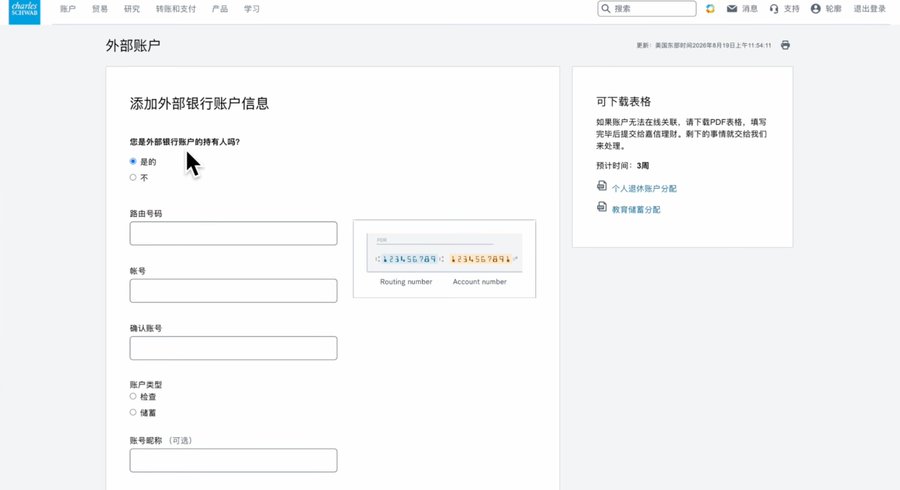Click the Charles Schwab logo
900x490 pixels.
[x=24, y=11]
